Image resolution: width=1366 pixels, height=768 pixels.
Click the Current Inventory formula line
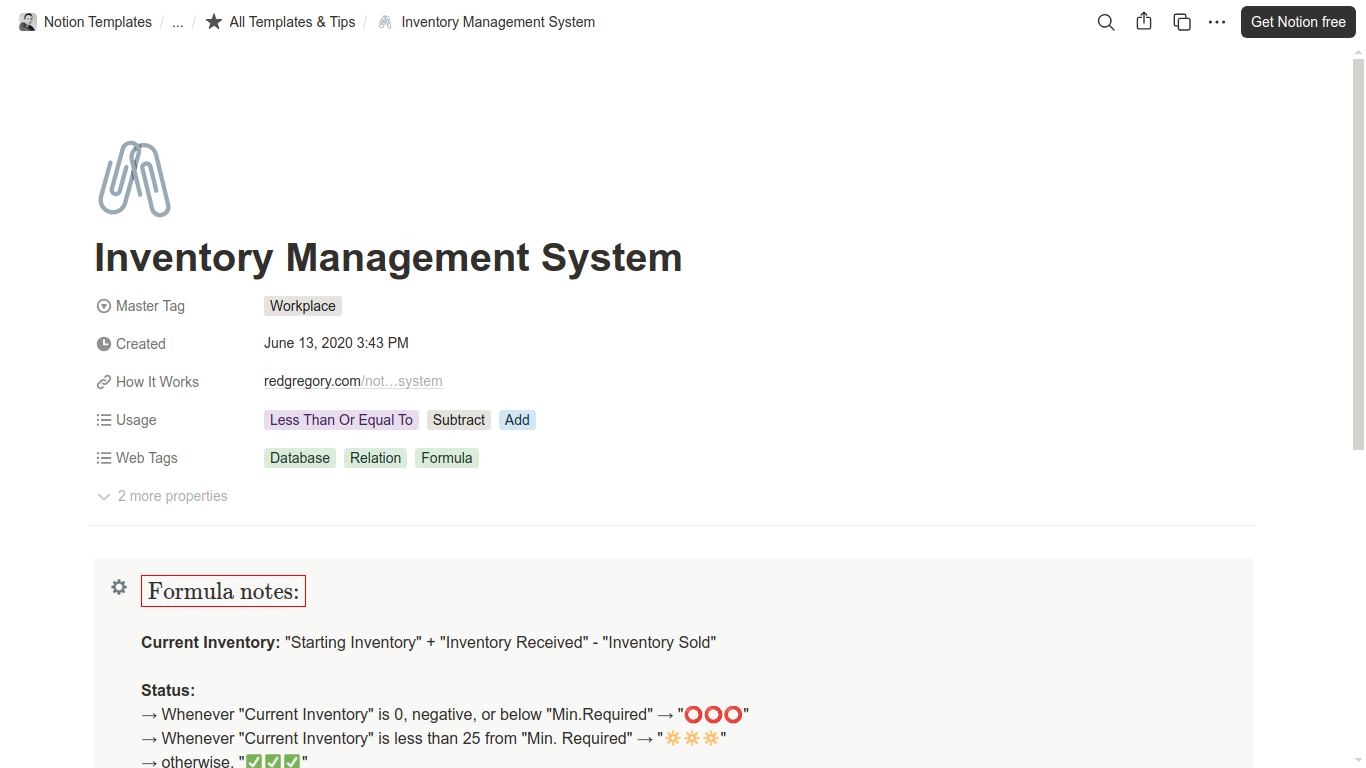click(x=429, y=642)
